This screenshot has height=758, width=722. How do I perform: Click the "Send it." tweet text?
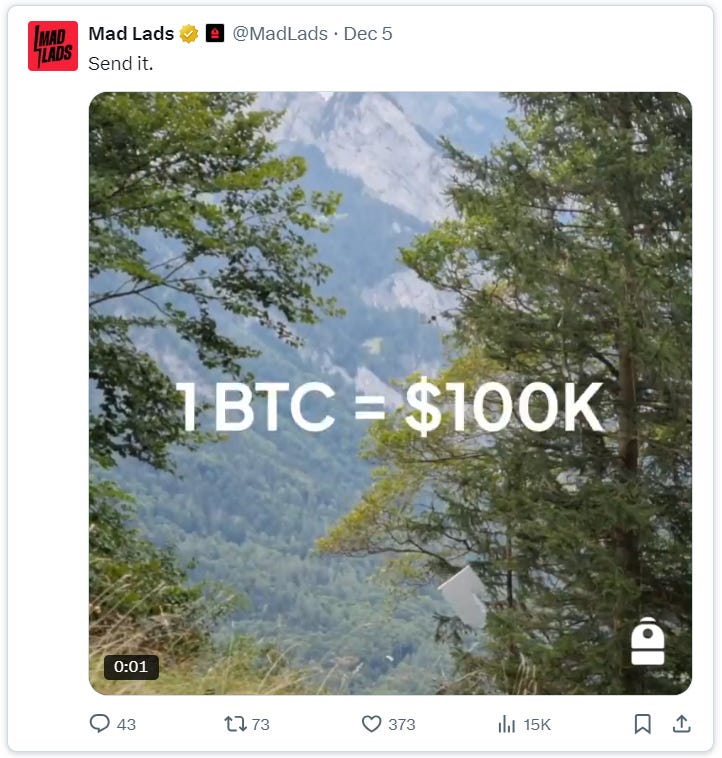point(120,63)
